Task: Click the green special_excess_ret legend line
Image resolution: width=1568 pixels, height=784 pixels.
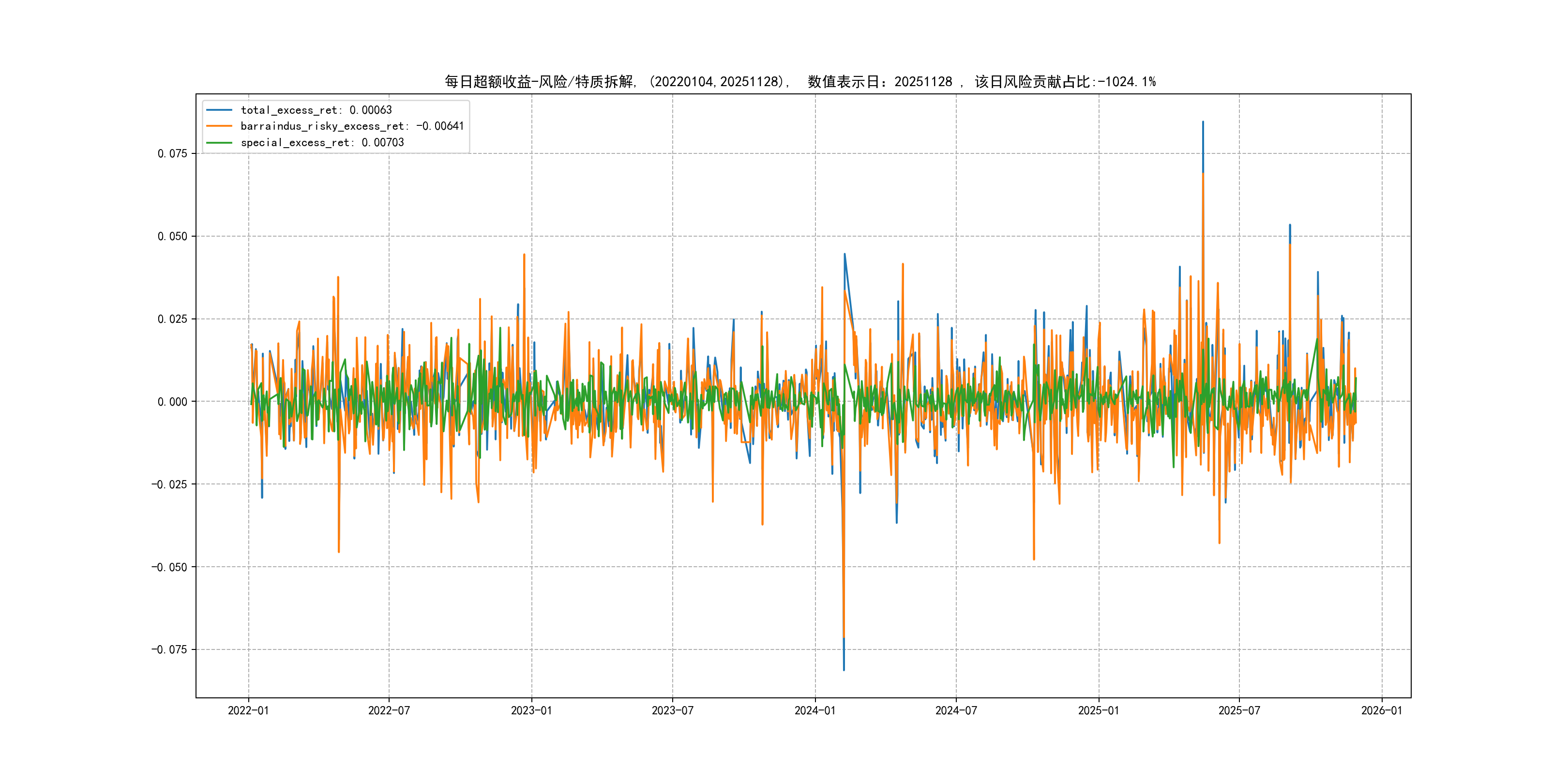Action: coord(219,142)
